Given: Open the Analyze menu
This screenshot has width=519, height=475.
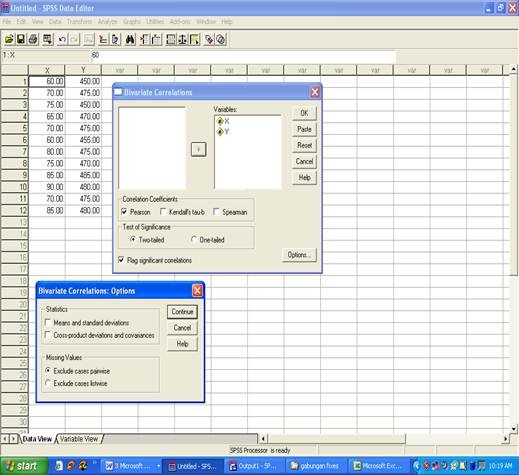Looking at the screenshot, I should 107,22.
